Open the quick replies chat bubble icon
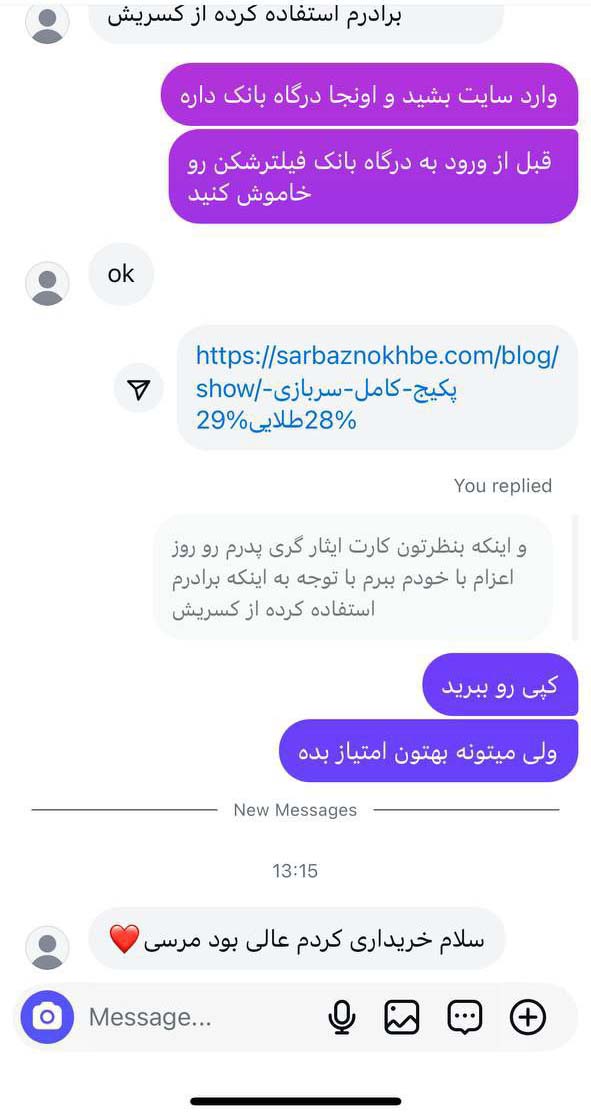 (465, 1017)
